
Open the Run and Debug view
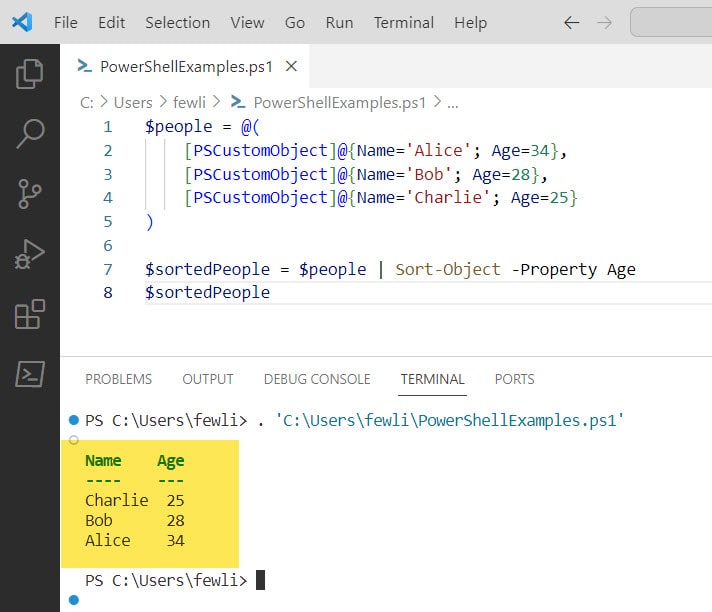point(30,254)
